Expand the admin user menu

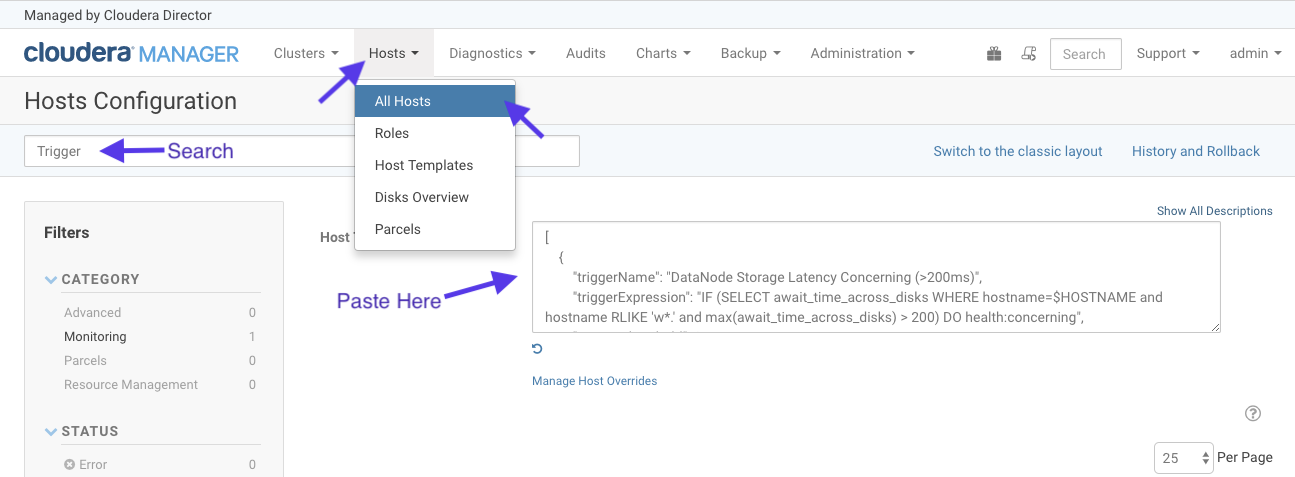[1255, 54]
